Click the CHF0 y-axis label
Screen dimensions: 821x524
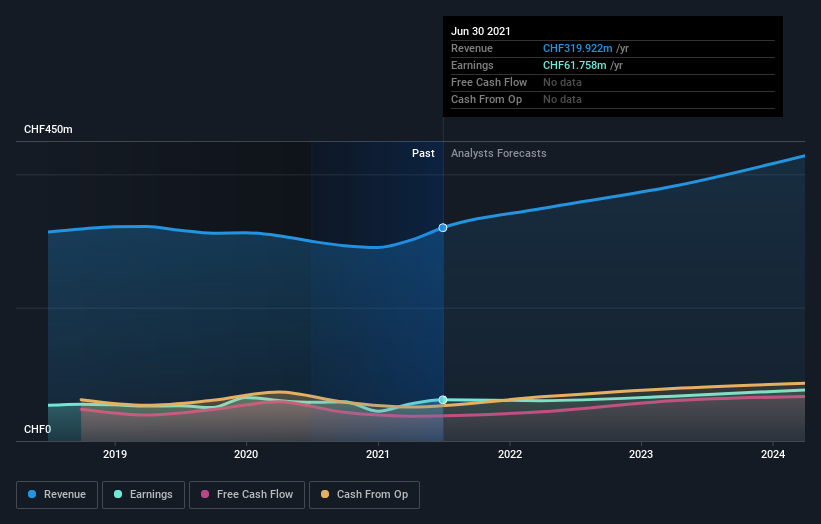[x=38, y=429]
